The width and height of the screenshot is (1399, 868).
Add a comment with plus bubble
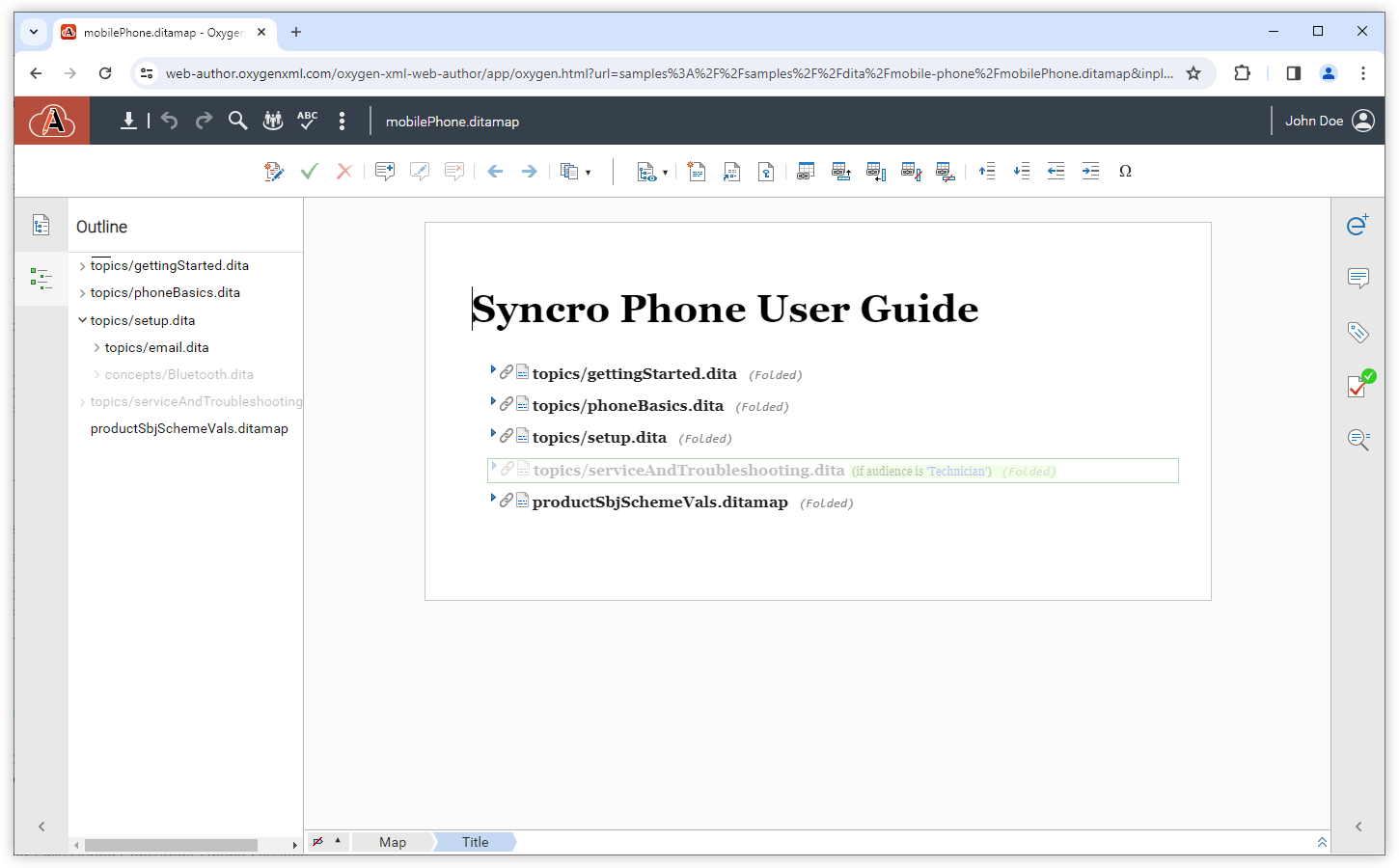coord(385,172)
